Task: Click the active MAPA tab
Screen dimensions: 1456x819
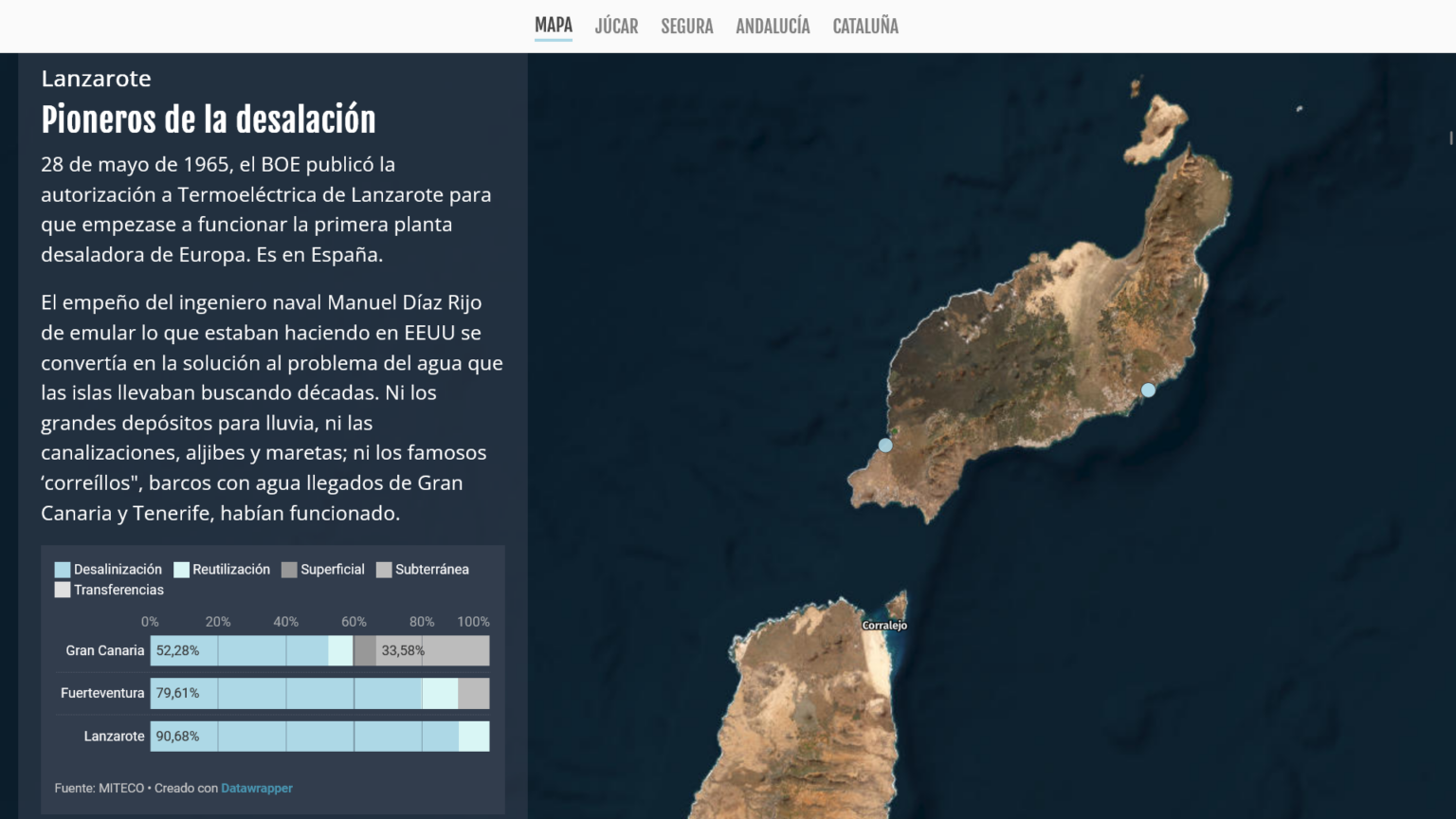Action: point(554,26)
